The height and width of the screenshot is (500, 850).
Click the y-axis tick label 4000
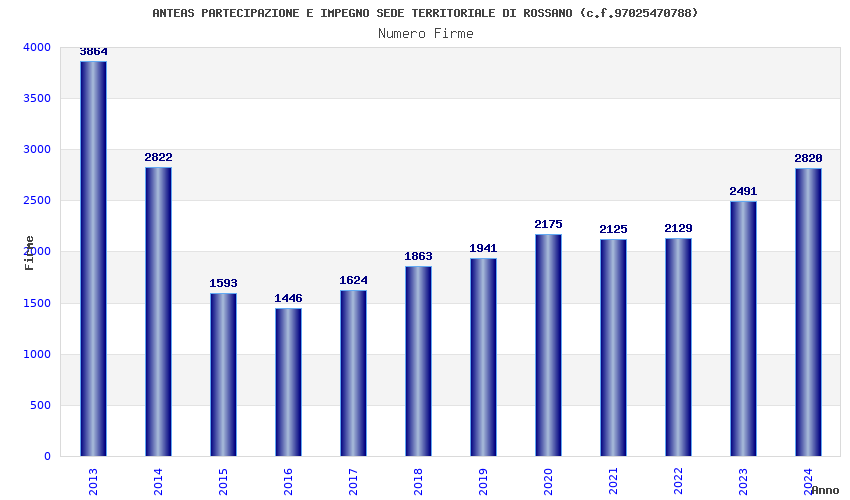pyautogui.click(x=37, y=48)
